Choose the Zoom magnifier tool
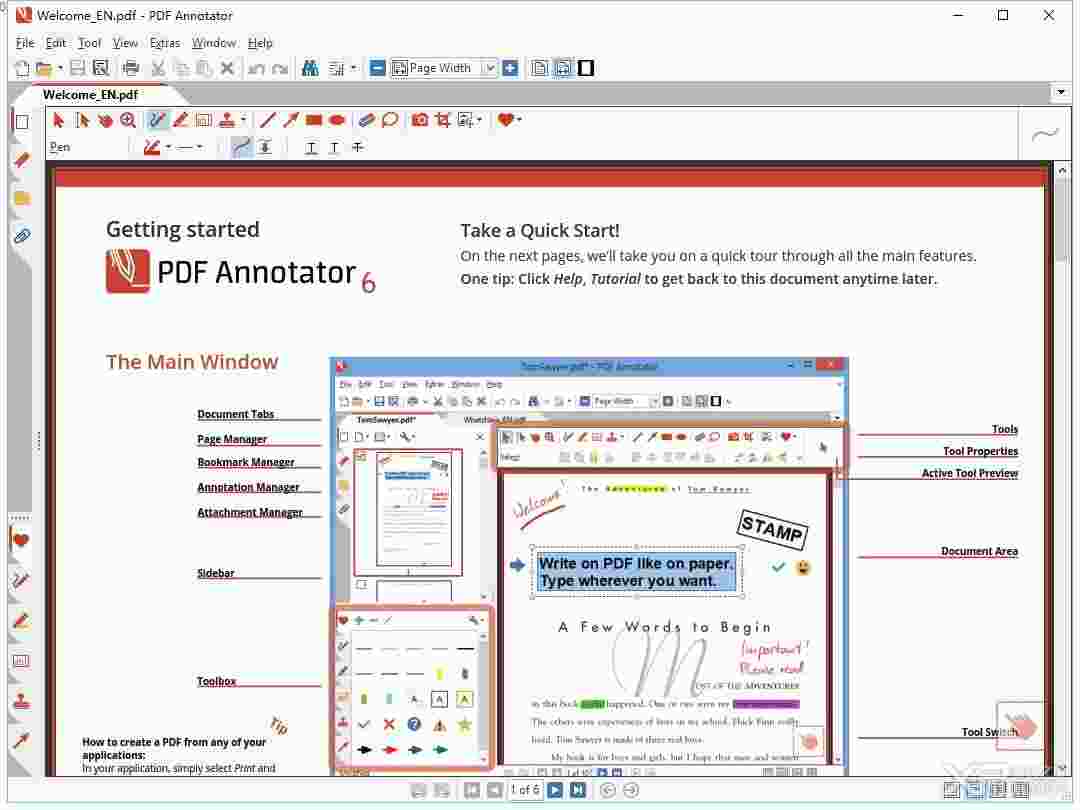The height and width of the screenshot is (810, 1080). 128,121
